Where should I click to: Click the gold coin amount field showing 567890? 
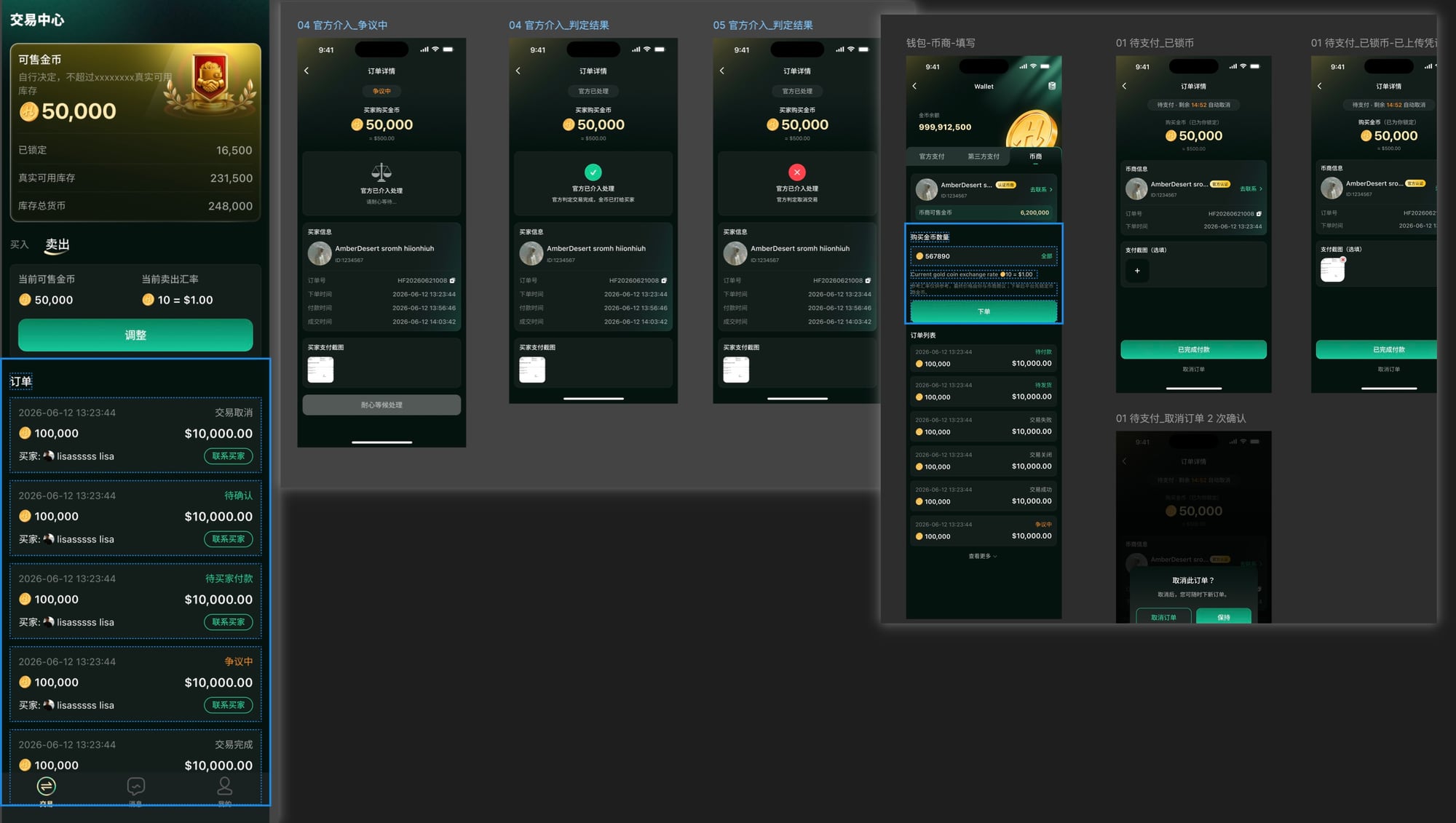pos(984,256)
